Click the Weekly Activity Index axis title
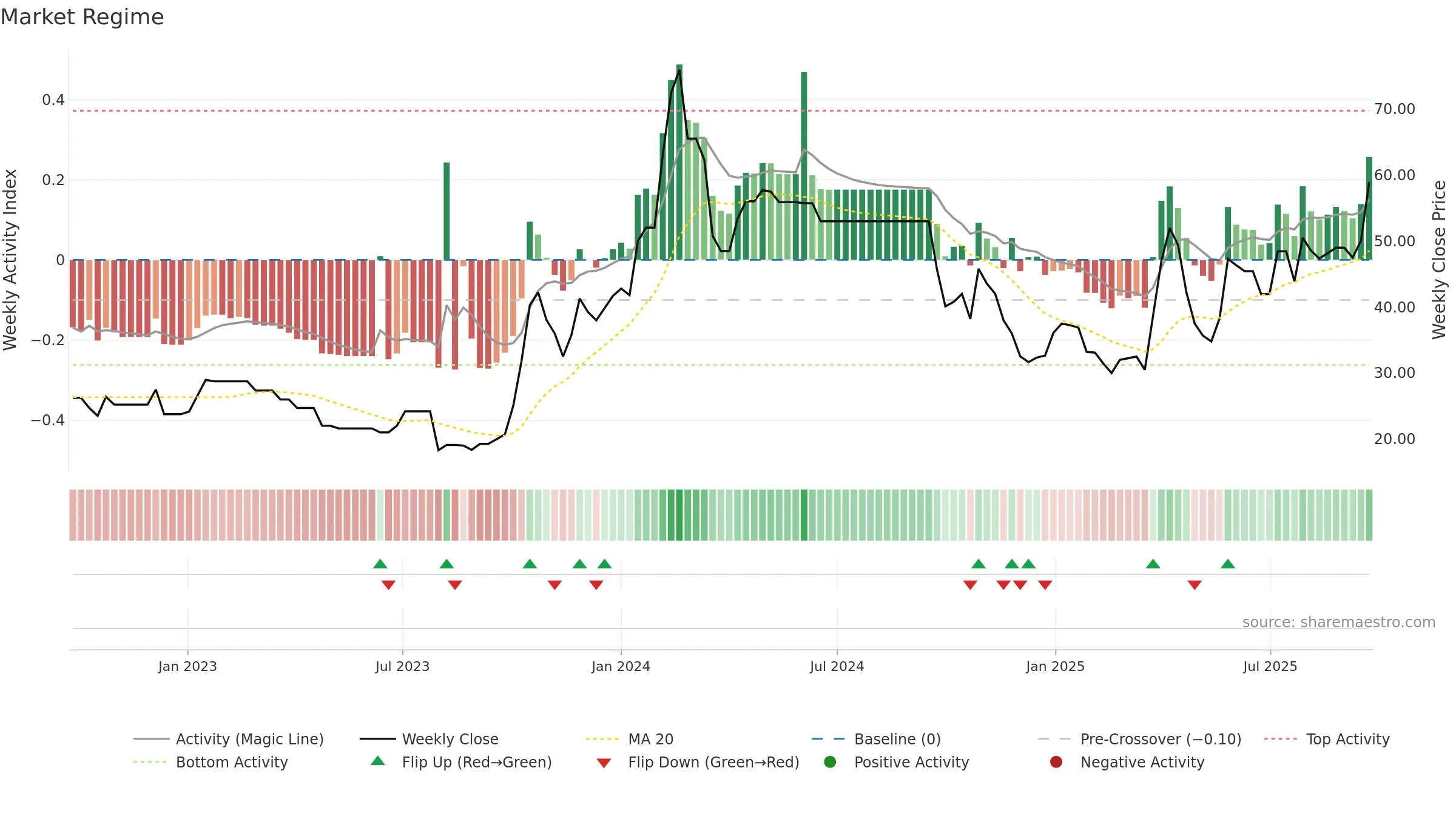Viewport: 1456px width, 819px height. 10,260
